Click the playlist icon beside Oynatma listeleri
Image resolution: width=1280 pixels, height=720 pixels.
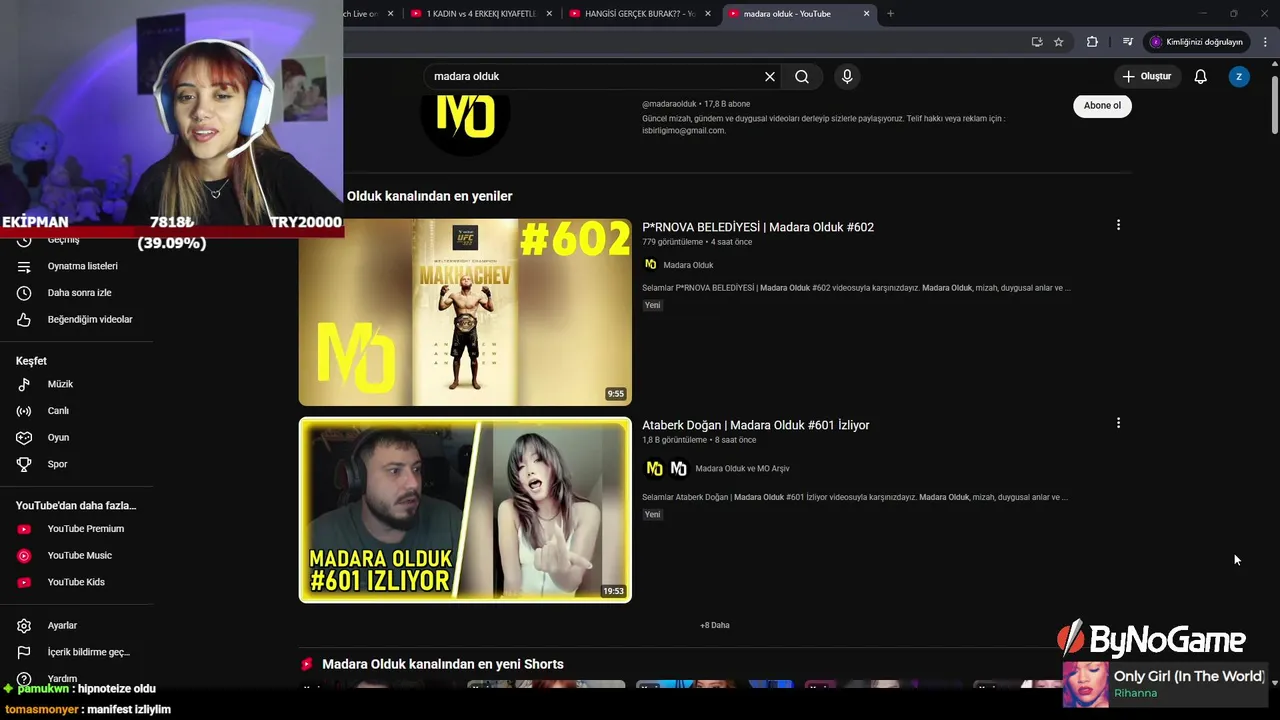[24, 266]
